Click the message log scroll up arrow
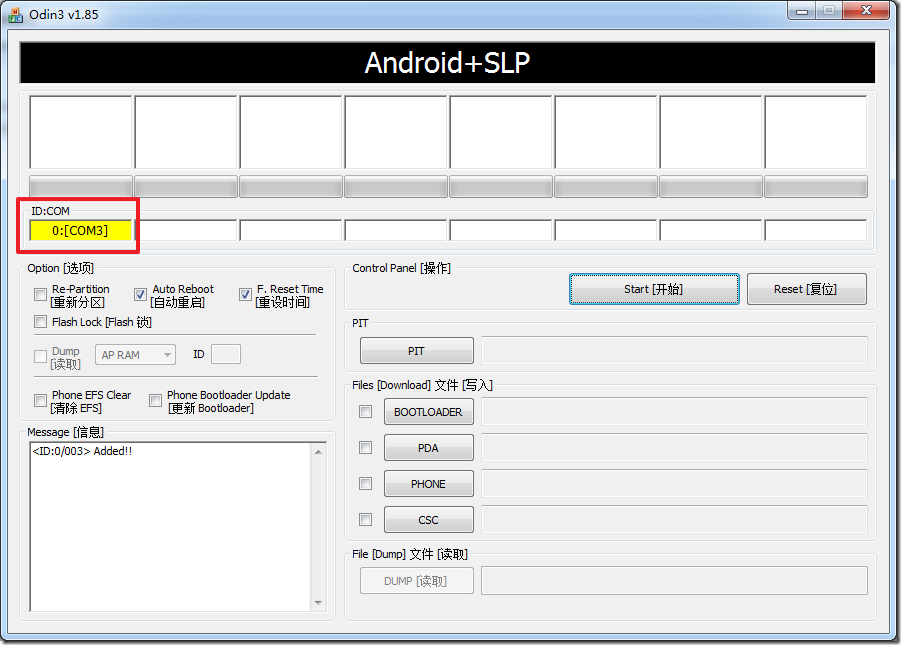This screenshot has width=901, height=645. tap(318, 452)
